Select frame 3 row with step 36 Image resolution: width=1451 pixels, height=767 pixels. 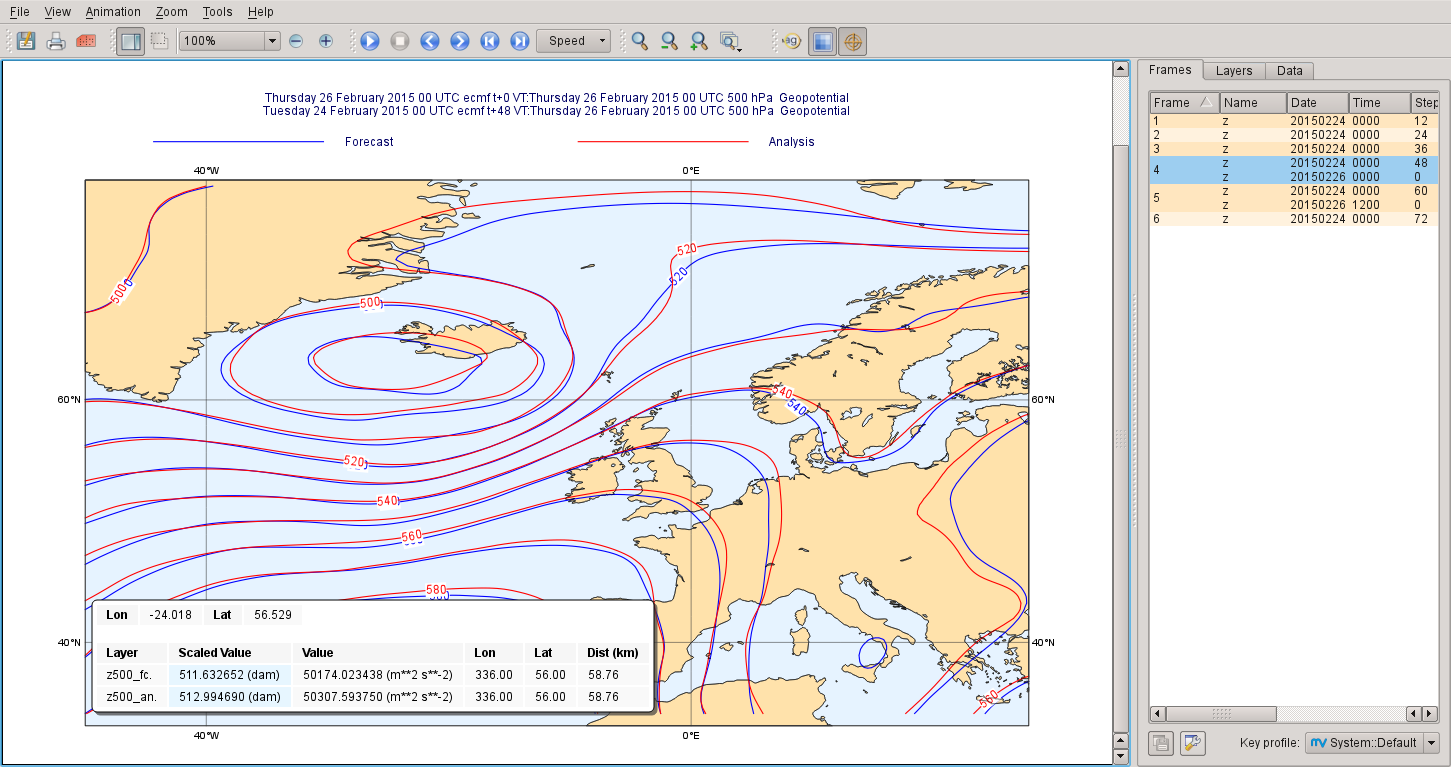tap(1294, 149)
